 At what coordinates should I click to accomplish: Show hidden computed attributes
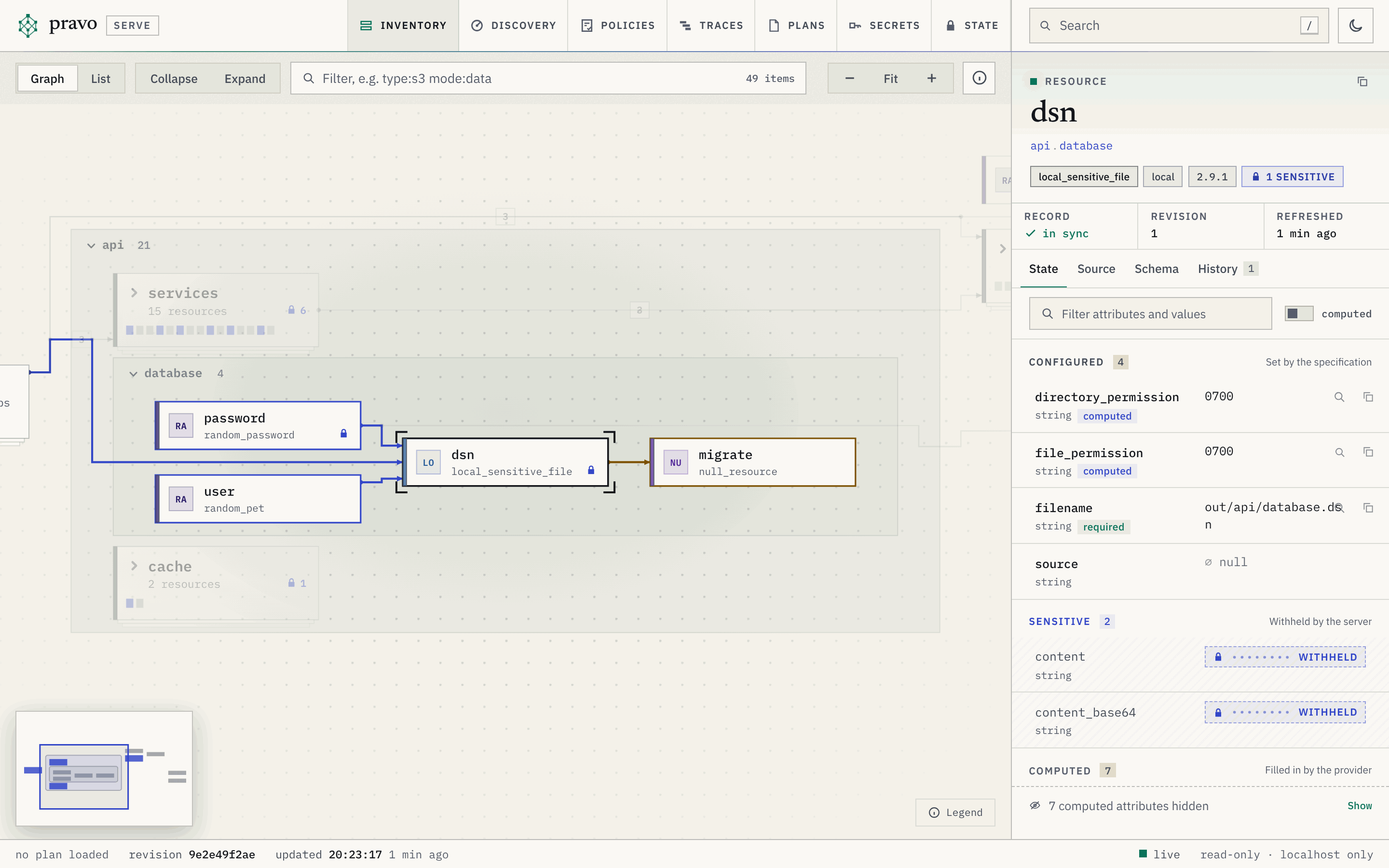coord(1359,806)
